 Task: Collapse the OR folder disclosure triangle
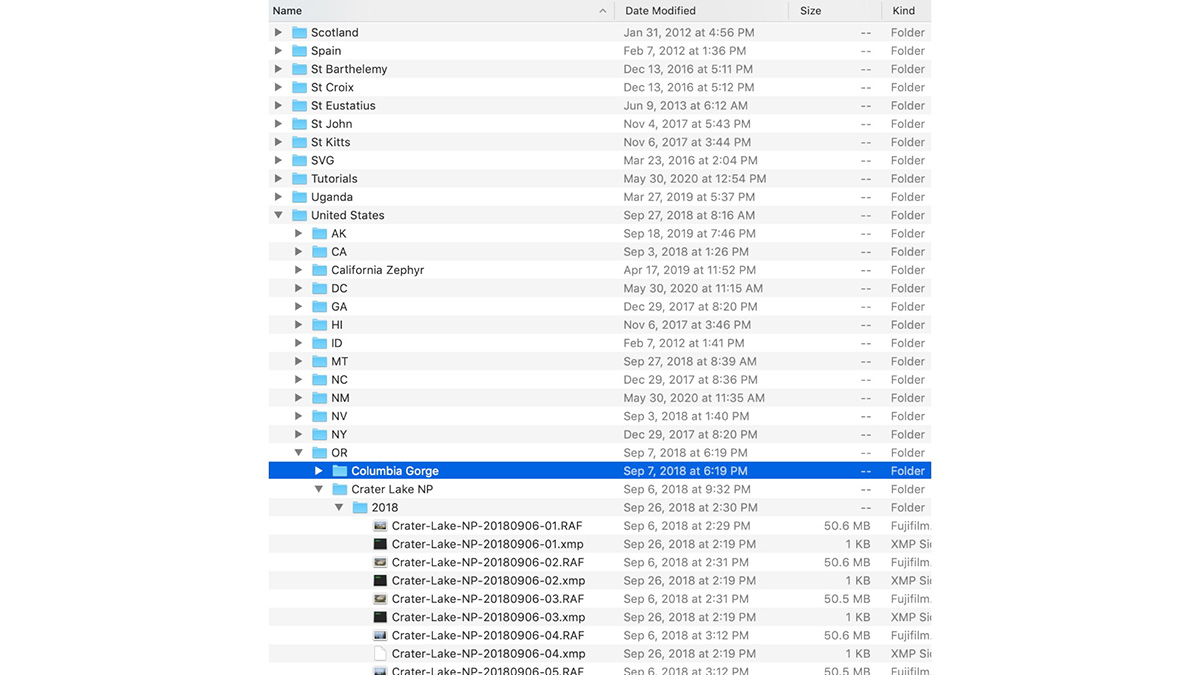[x=298, y=453]
